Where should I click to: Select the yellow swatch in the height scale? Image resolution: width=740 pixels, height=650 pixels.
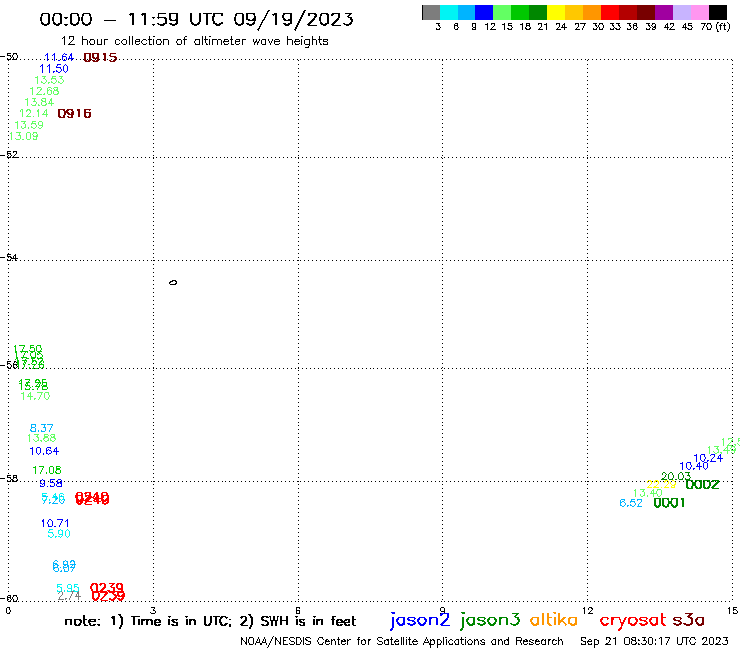coord(556,12)
